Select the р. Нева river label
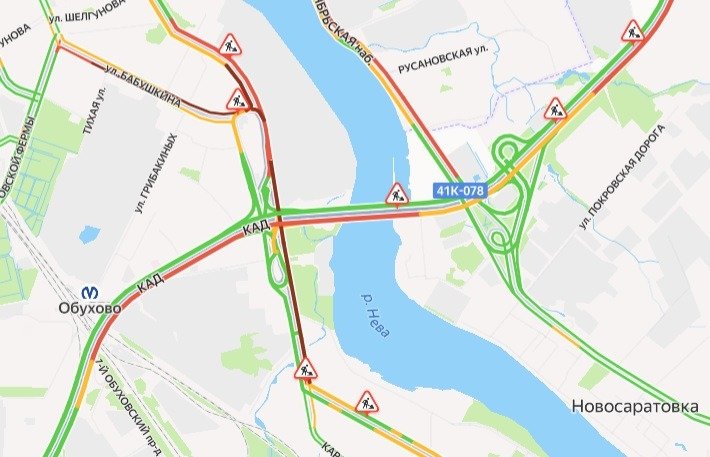This screenshot has height=457, width=710. (x=375, y=316)
